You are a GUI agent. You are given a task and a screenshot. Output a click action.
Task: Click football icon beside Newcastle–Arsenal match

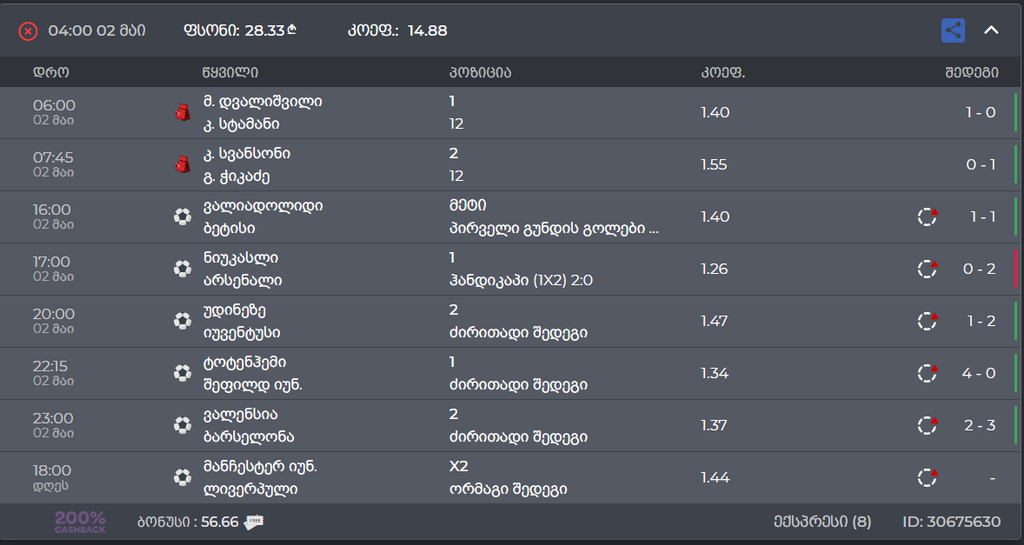pyautogui.click(x=182, y=269)
